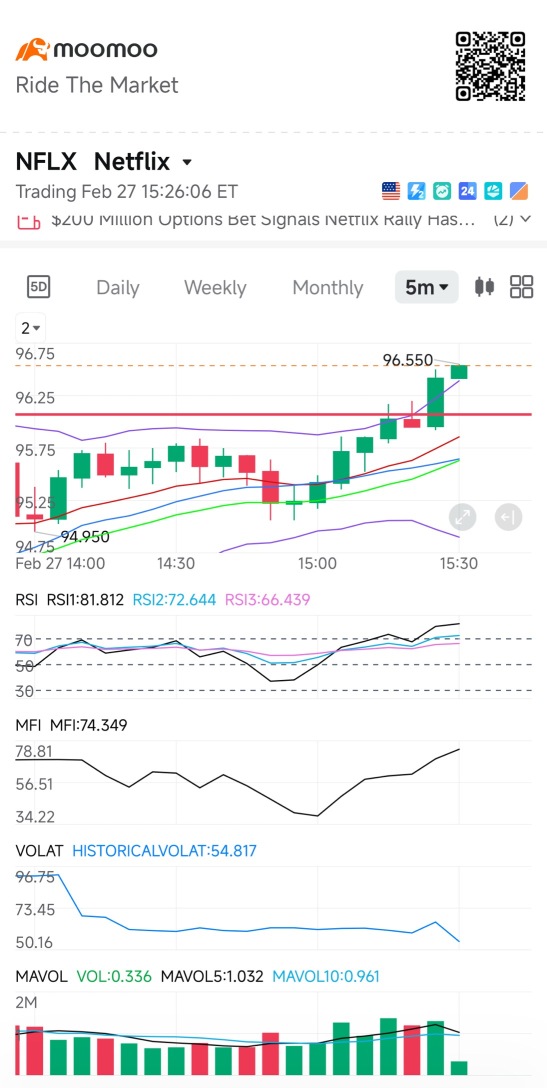547x1088 pixels.
Task: Tap the moomoo bull logo
Action: click(x=33, y=50)
